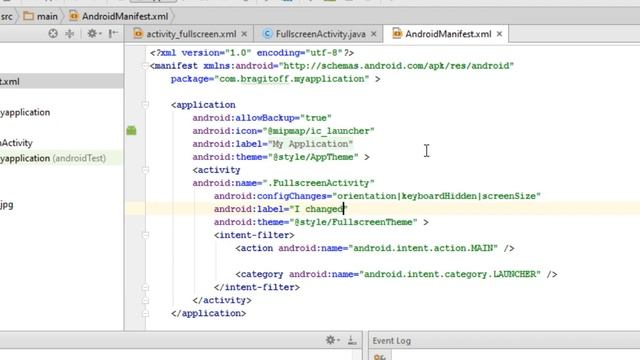Open the bottom panel gear settings menu
The height and width of the screenshot is (360, 640).
coord(332,340)
